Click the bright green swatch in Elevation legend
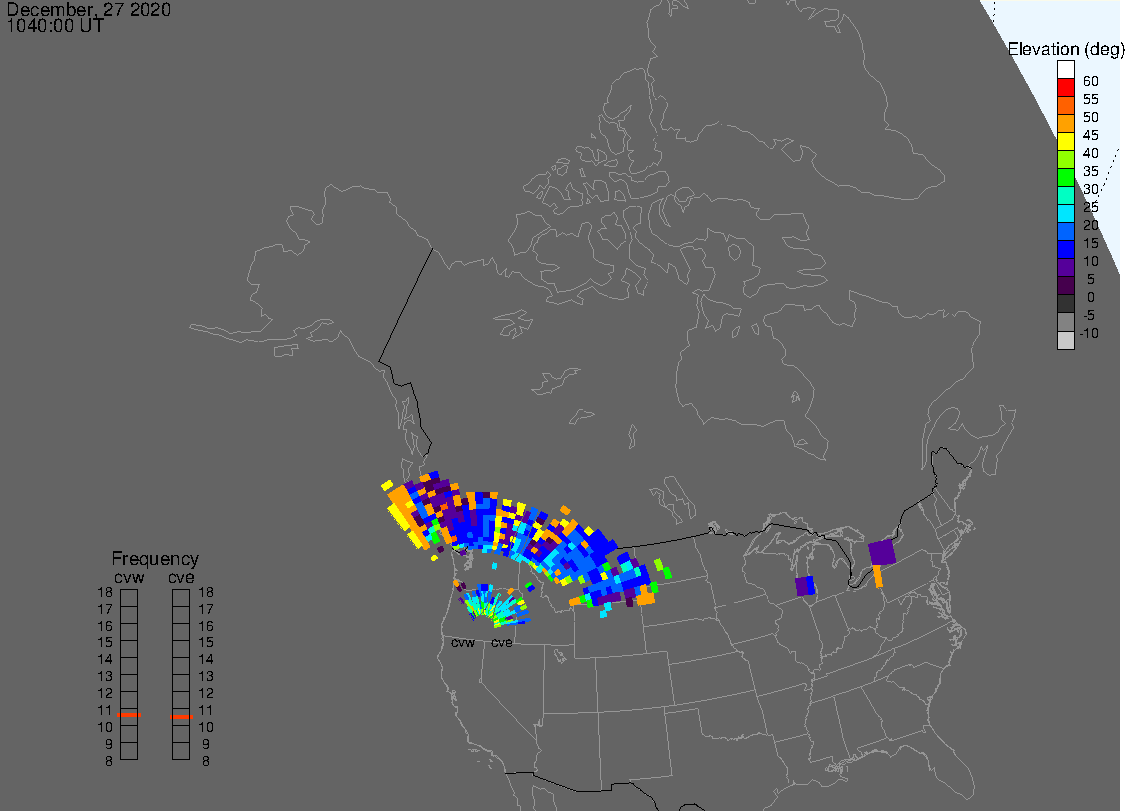The width and height of the screenshot is (1125, 811). tap(1065, 178)
